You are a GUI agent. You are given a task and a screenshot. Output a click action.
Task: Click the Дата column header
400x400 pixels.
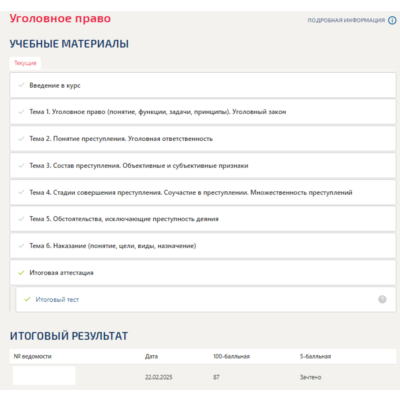click(151, 356)
